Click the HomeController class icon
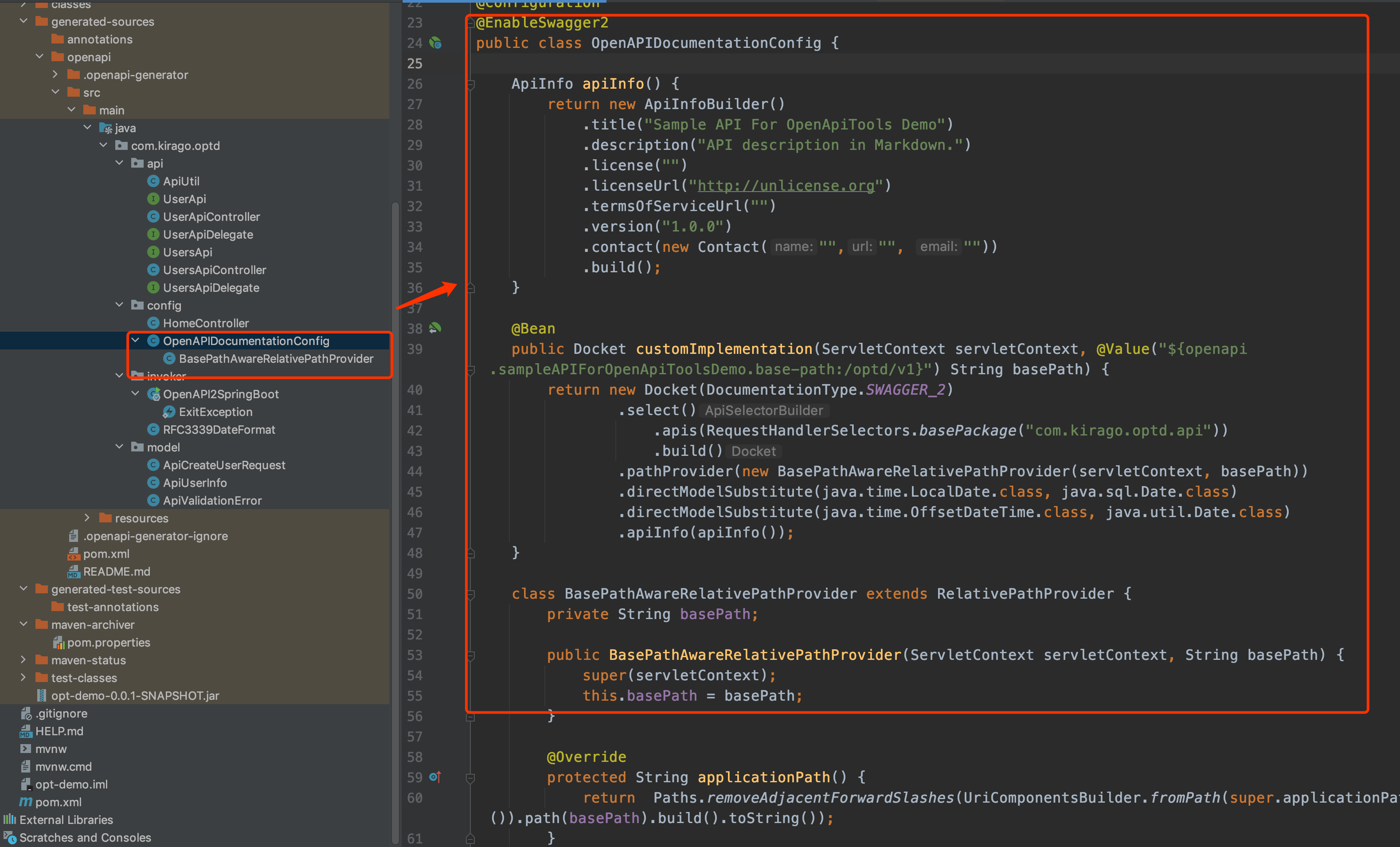 [x=153, y=323]
